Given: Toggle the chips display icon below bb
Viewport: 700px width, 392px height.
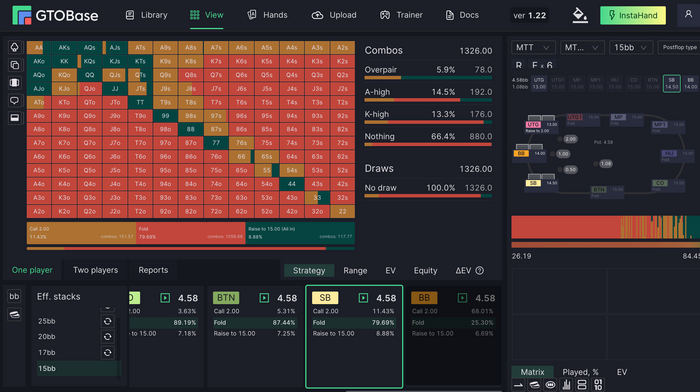Looking at the screenshot, I should 14,314.
